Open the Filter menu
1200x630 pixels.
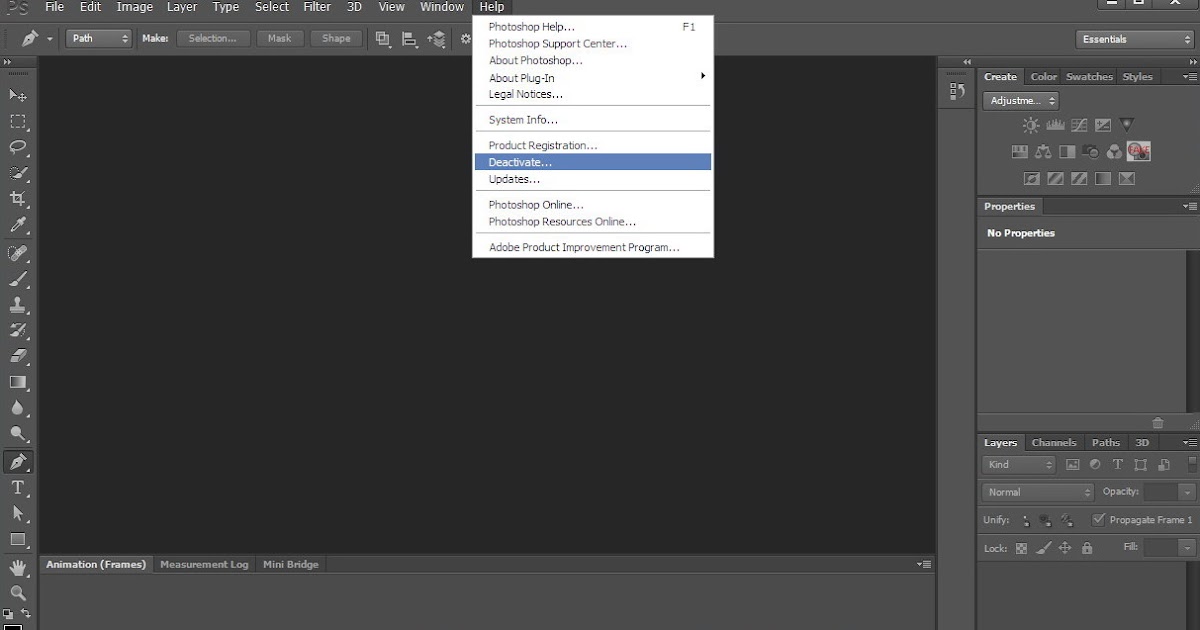[x=317, y=7]
